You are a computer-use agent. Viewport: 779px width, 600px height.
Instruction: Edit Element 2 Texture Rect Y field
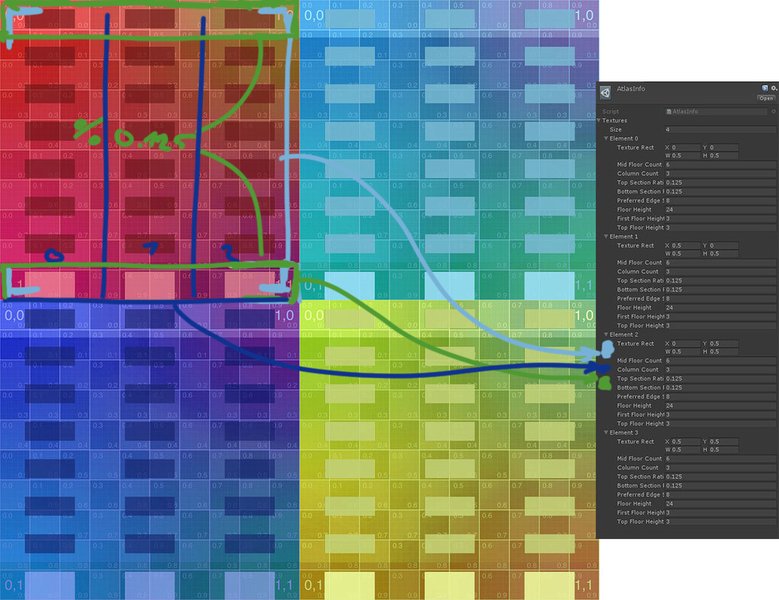(723, 343)
